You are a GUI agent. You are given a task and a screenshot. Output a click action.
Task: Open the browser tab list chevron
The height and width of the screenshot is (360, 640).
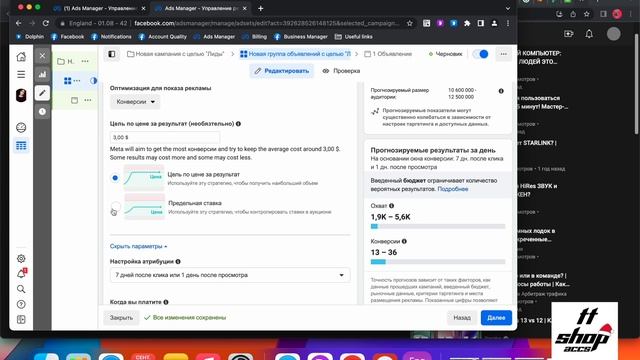(508, 8)
